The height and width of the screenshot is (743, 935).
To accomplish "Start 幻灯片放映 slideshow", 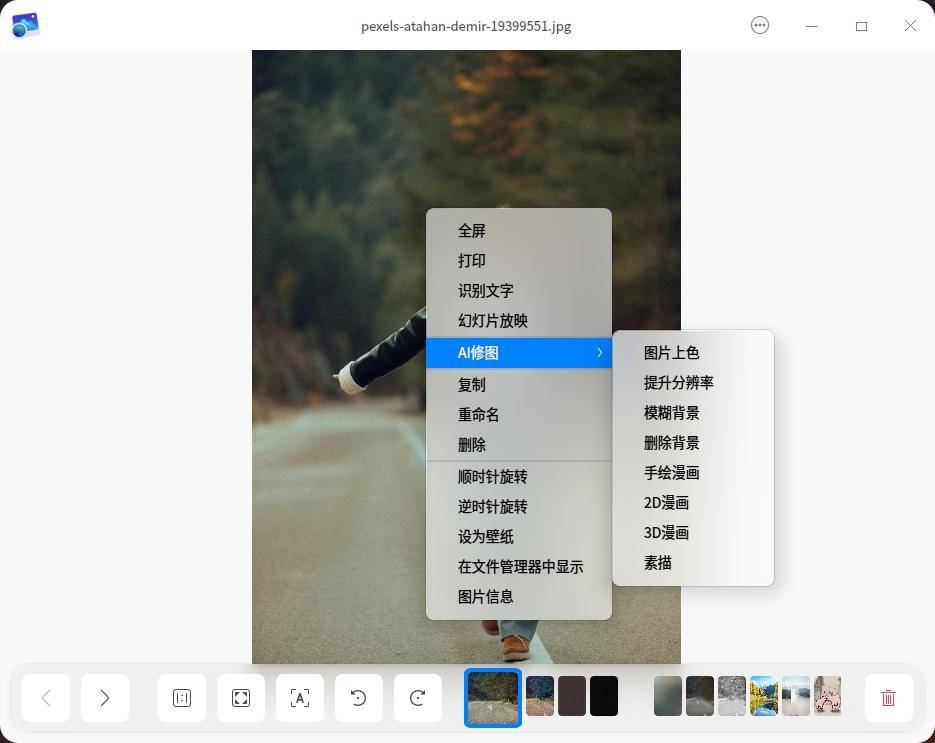I will click(492, 320).
